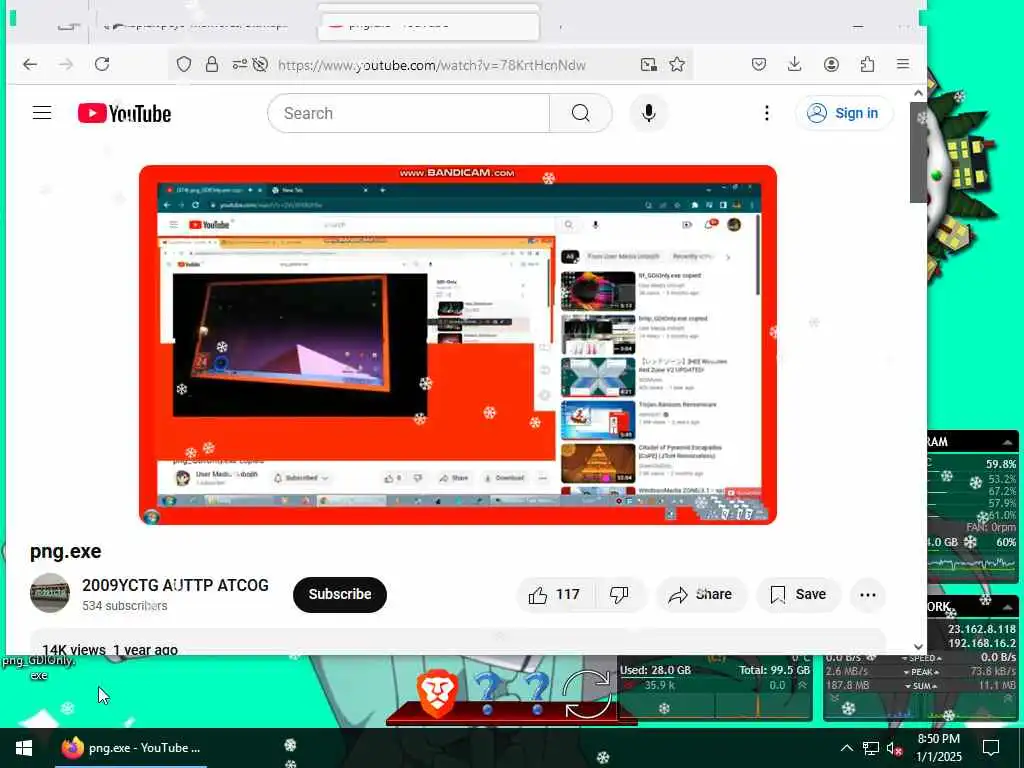Viewport: 1024px width, 768px height.
Task: Go to YouTube home via logo
Action: click(x=124, y=113)
